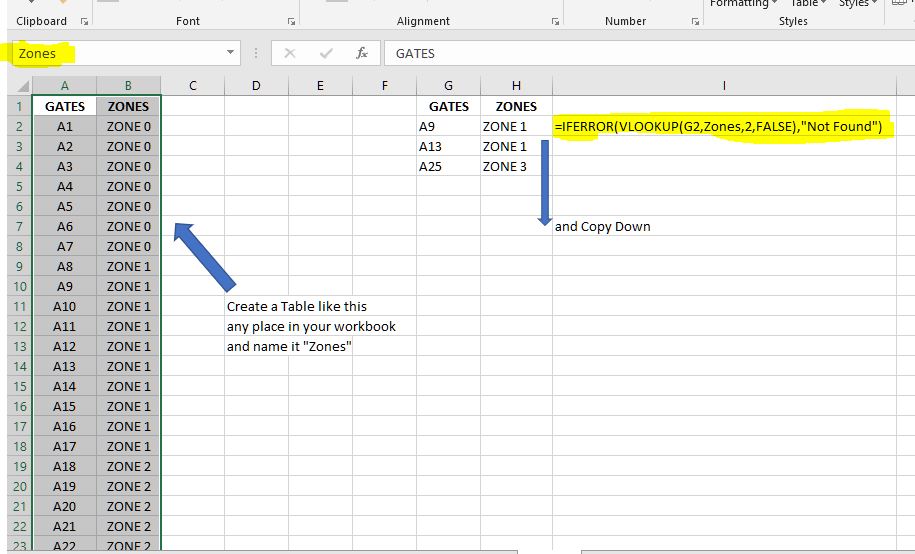Click cell A14 containing A13

point(65,367)
